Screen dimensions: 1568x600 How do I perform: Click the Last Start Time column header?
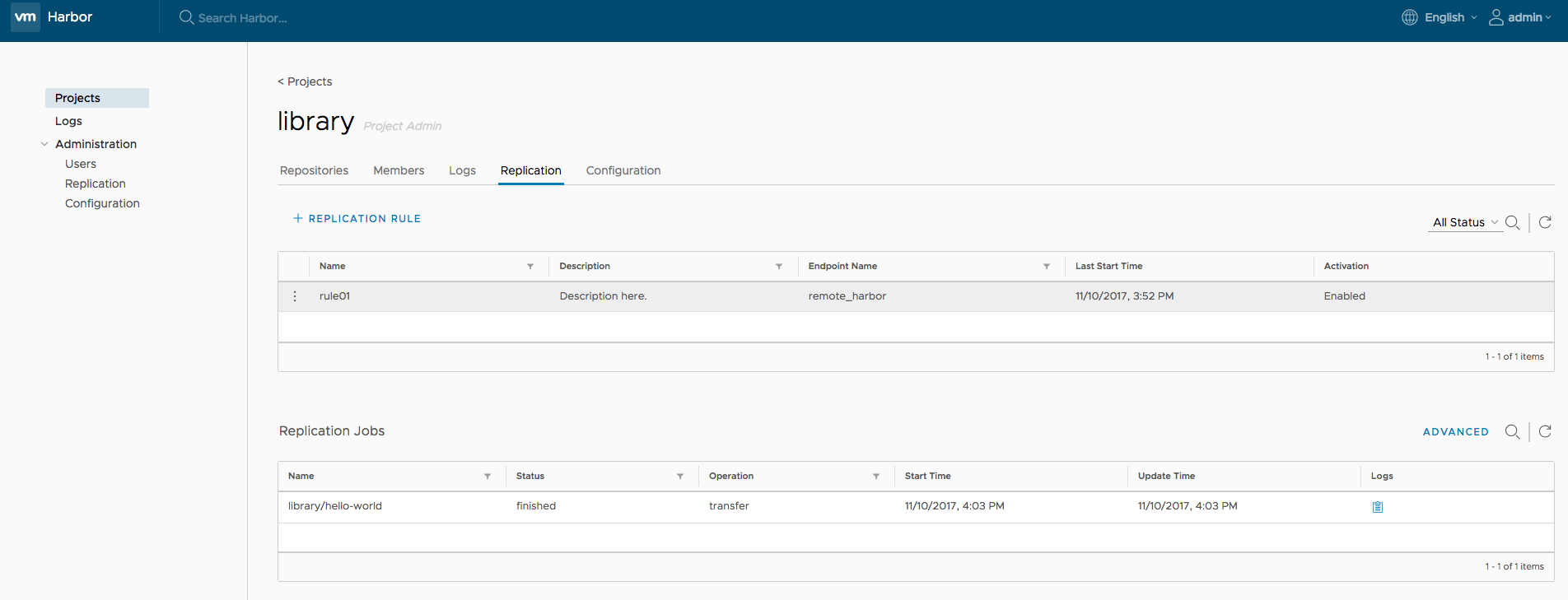pyautogui.click(x=1109, y=267)
